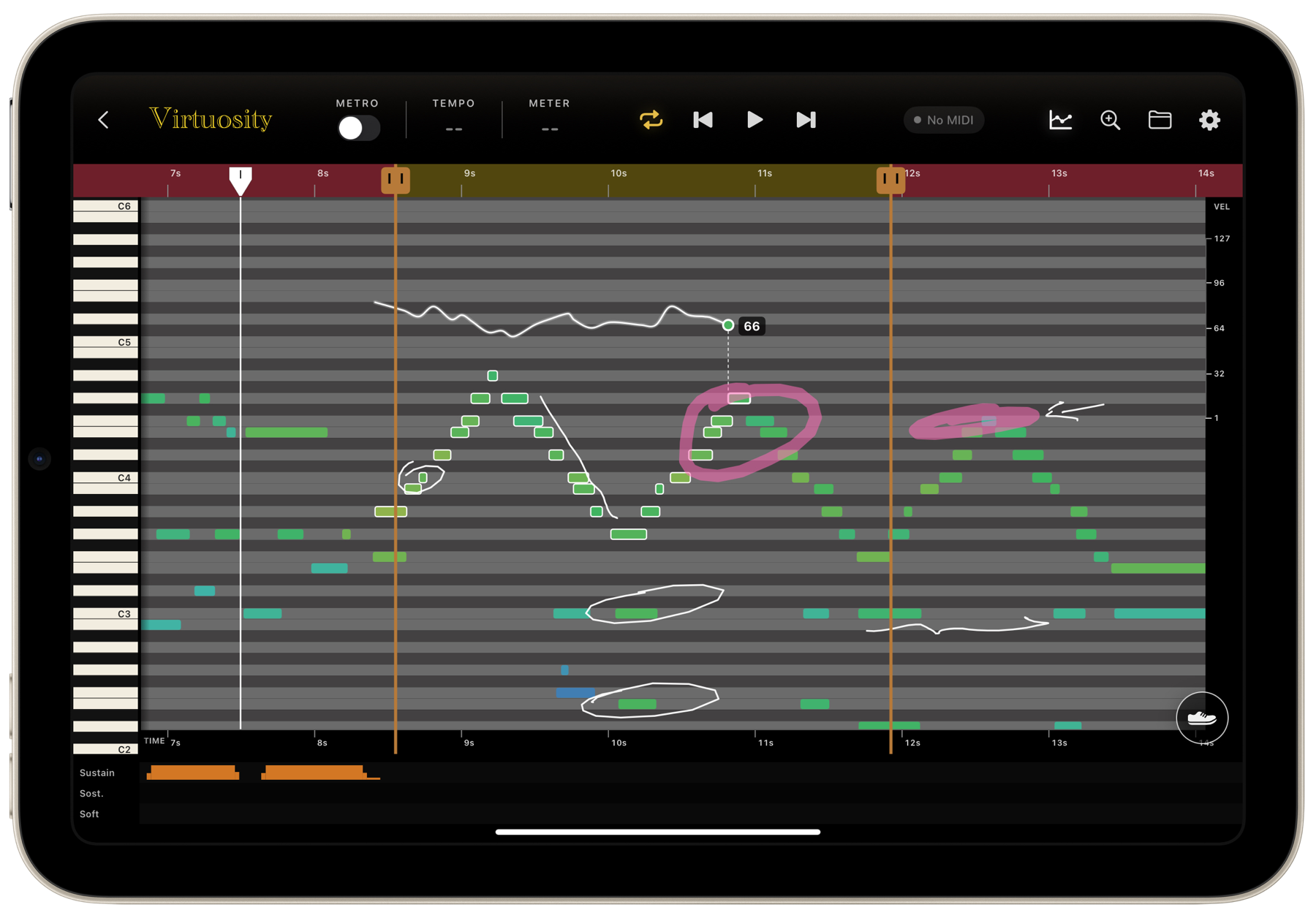This screenshot has width=1316, height=918.
Task: Open the performance graph chart icon
Action: (x=1060, y=120)
